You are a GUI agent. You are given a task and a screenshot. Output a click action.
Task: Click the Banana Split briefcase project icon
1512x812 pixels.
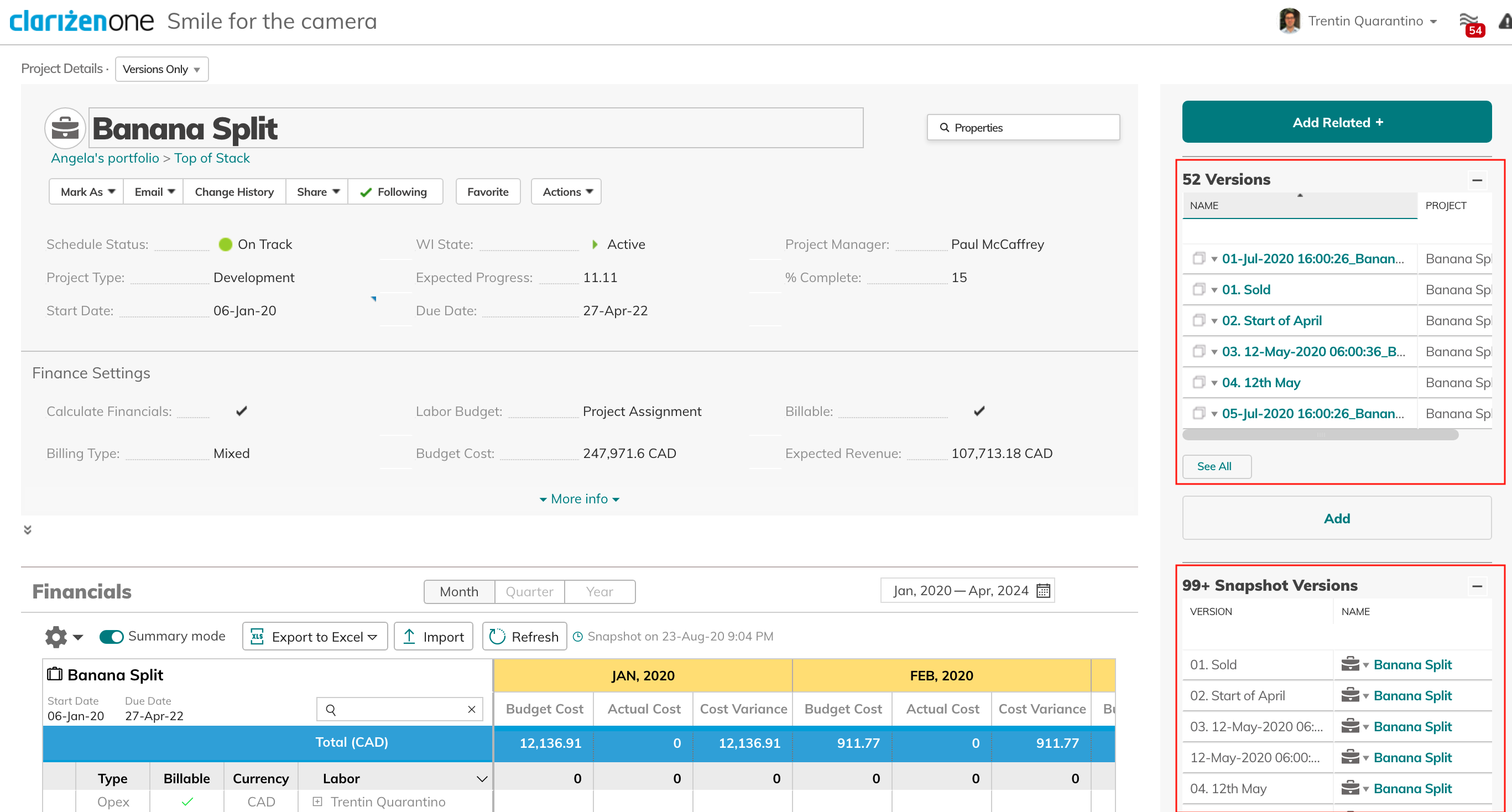(x=65, y=128)
